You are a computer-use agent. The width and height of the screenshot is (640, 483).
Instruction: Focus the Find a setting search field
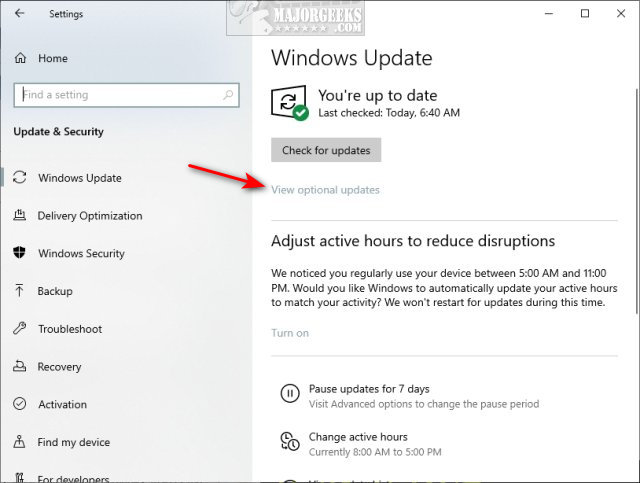pos(127,95)
